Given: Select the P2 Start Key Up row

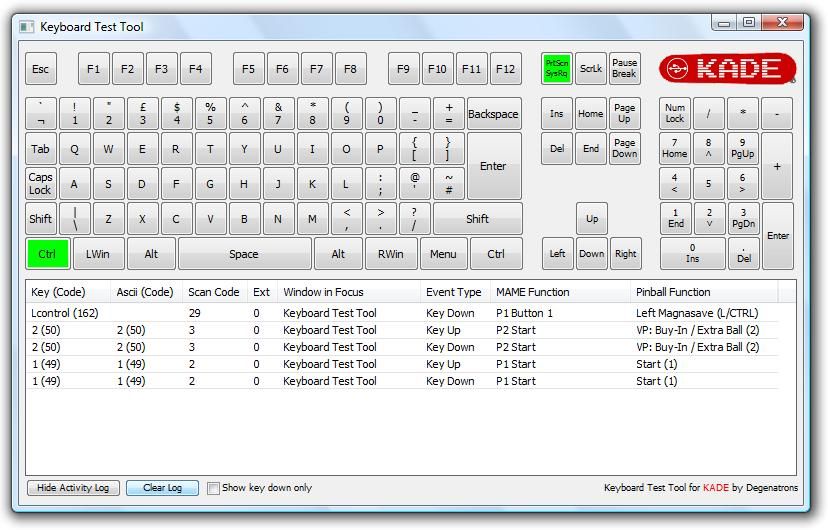Looking at the screenshot, I should tap(402, 330).
